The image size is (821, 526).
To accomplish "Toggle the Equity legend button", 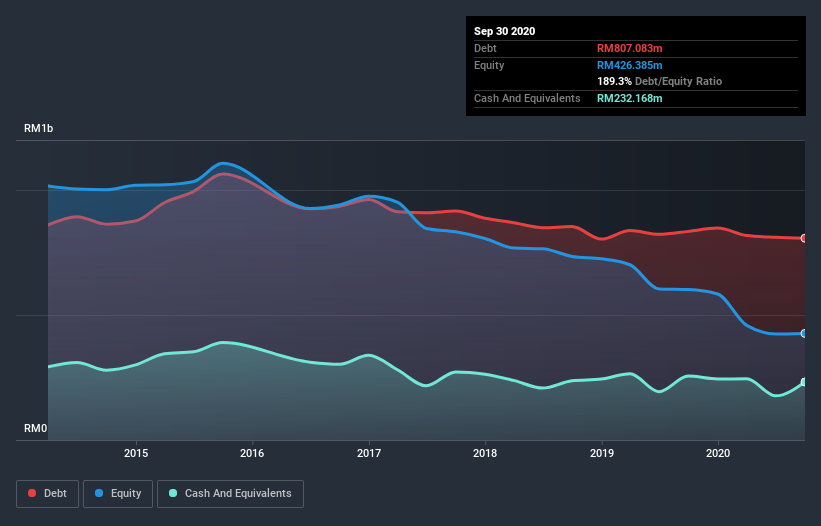I will (118, 494).
